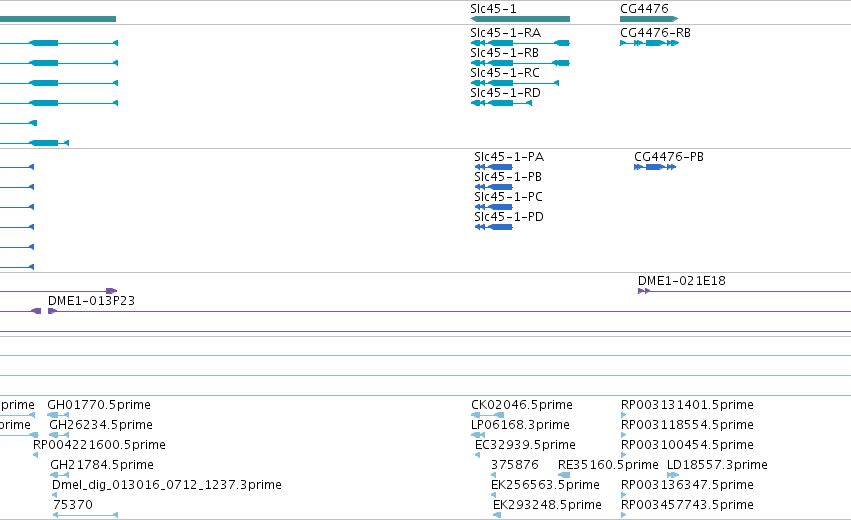Select RP003100454.5prime EST label
This screenshot has height=520, width=851.
(x=687, y=445)
